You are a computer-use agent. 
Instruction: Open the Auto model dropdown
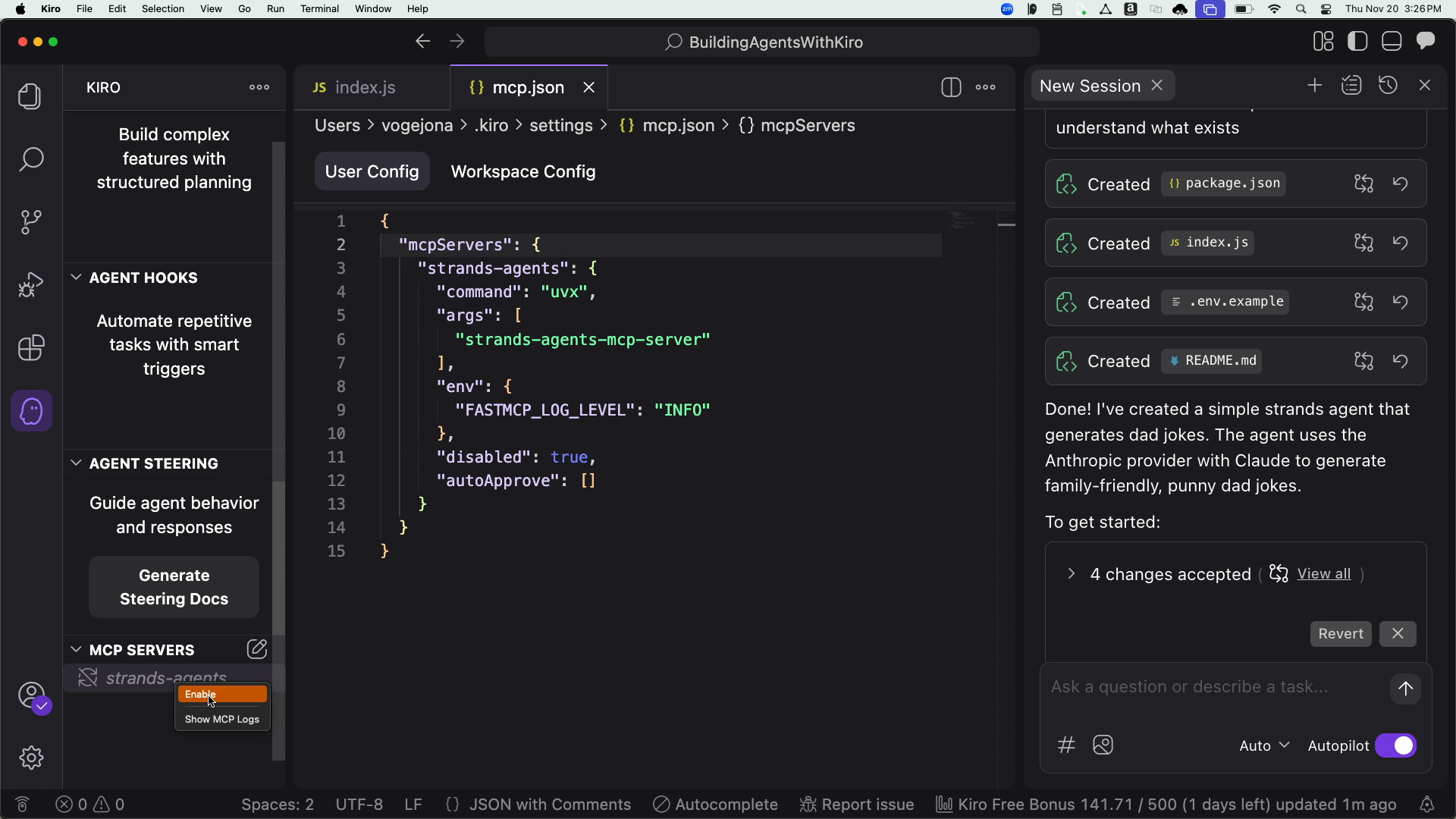click(1264, 745)
